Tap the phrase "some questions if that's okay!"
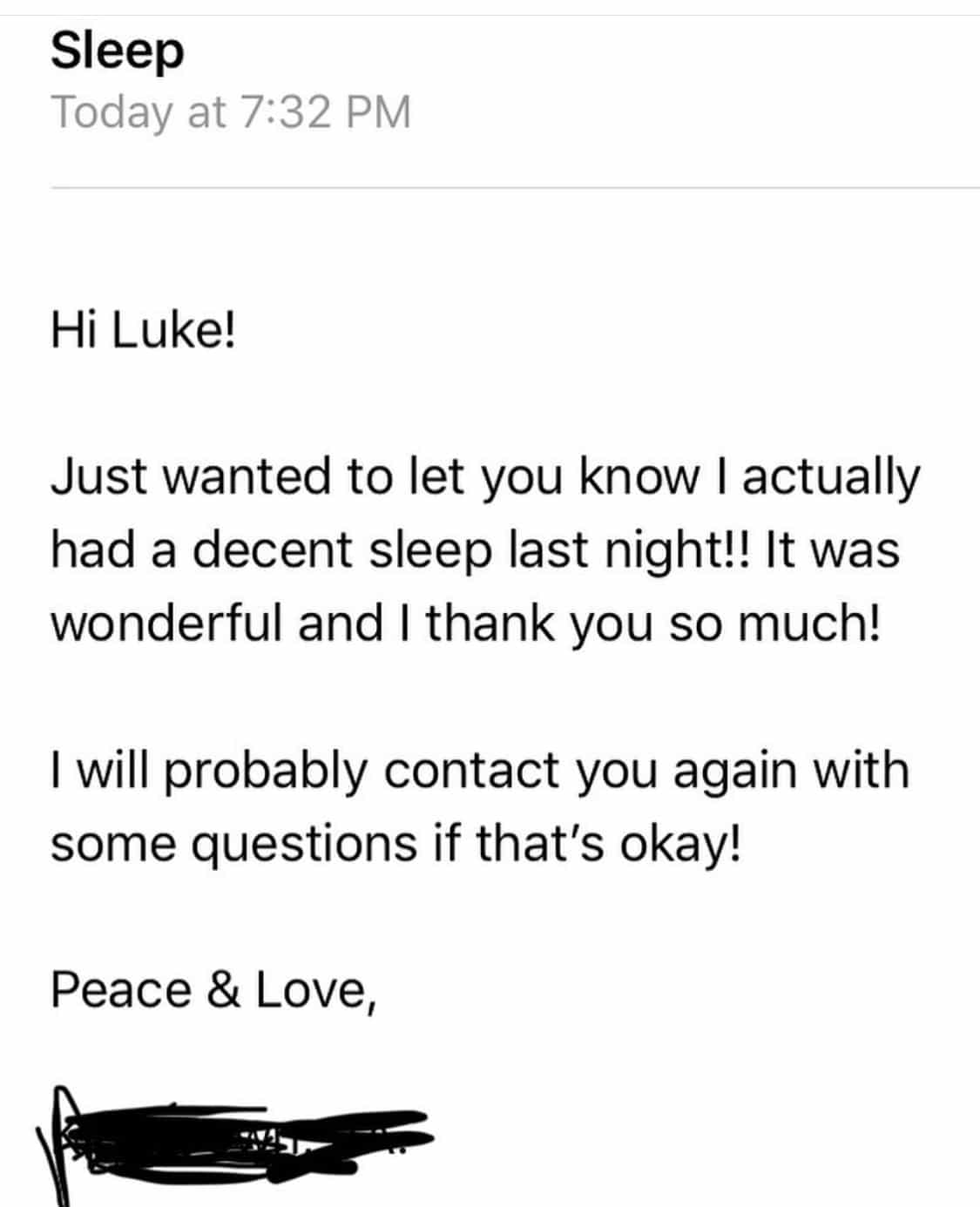The image size is (980, 1207). [x=398, y=844]
